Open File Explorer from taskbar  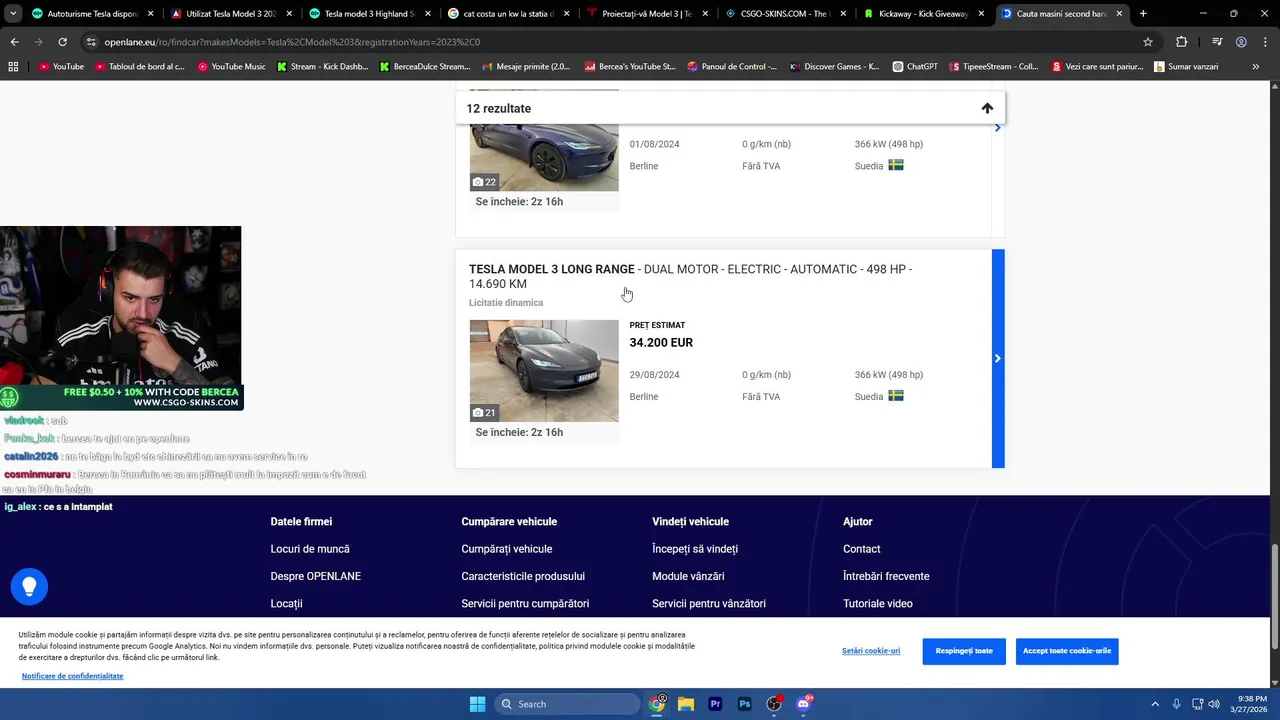click(x=686, y=704)
